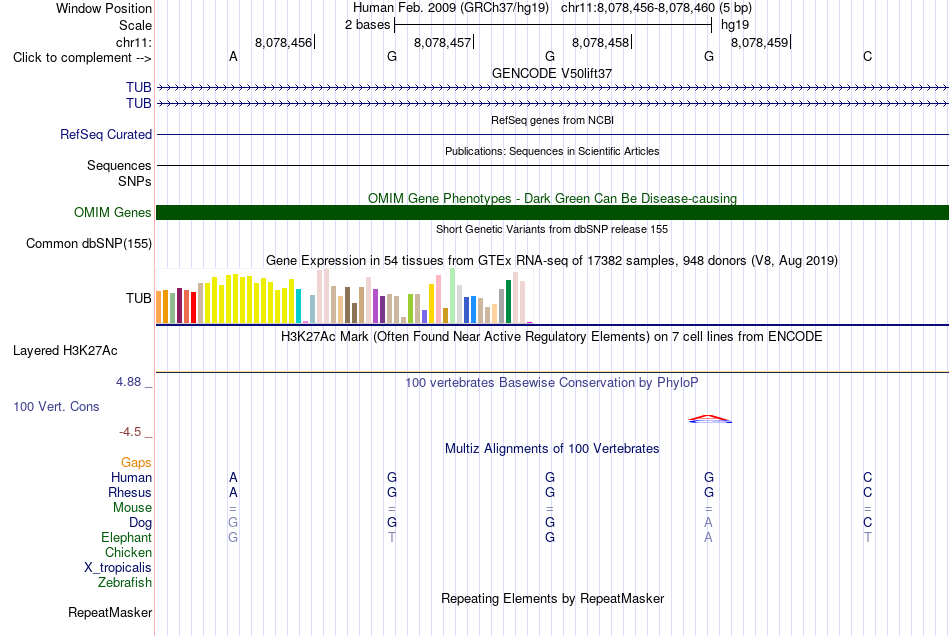Image resolution: width=950 pixels, height=636 pixels.
Task: Click base C in the Rhesus alignment row
Action: point(868,492)
